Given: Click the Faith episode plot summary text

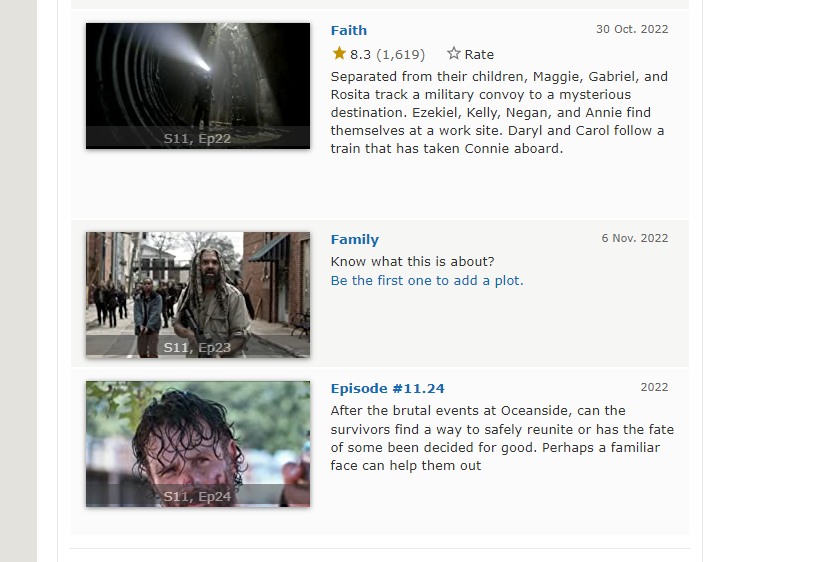Looking at the screenshot, I should [x=499, y=112].
